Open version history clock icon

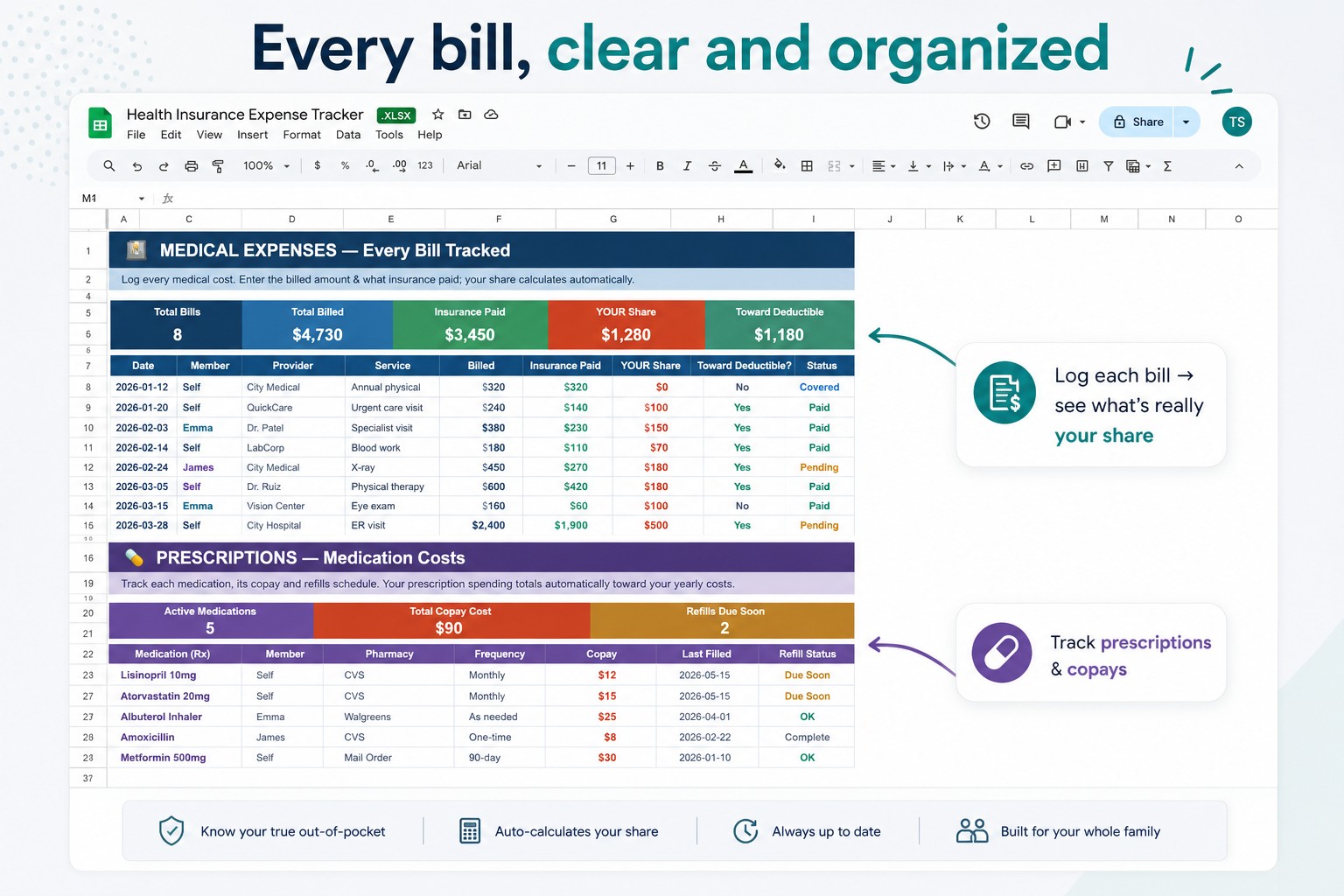tap(982, 122)
